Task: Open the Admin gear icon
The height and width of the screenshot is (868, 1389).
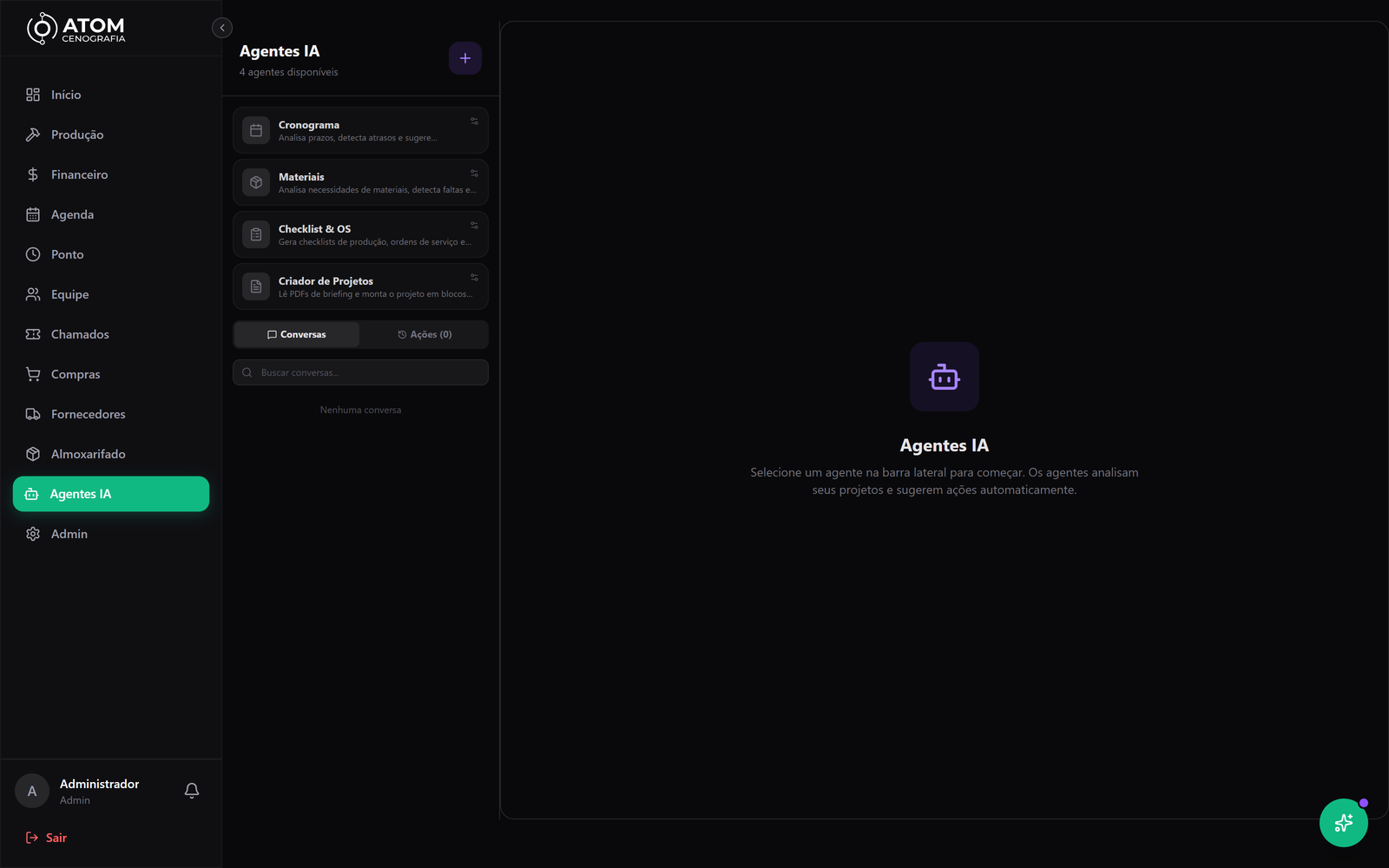Action: [33, 534]
